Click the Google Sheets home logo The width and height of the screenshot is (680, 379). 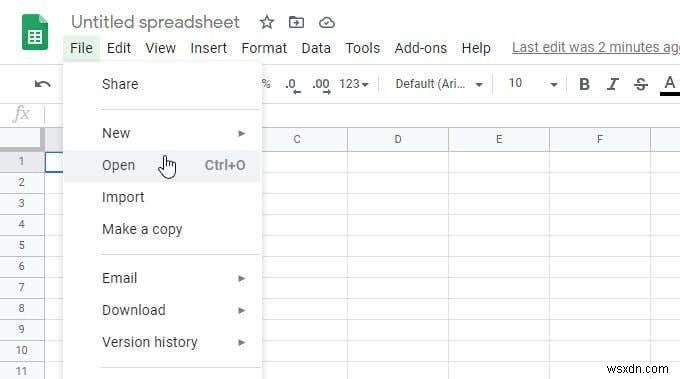click(x=35, y=32)
